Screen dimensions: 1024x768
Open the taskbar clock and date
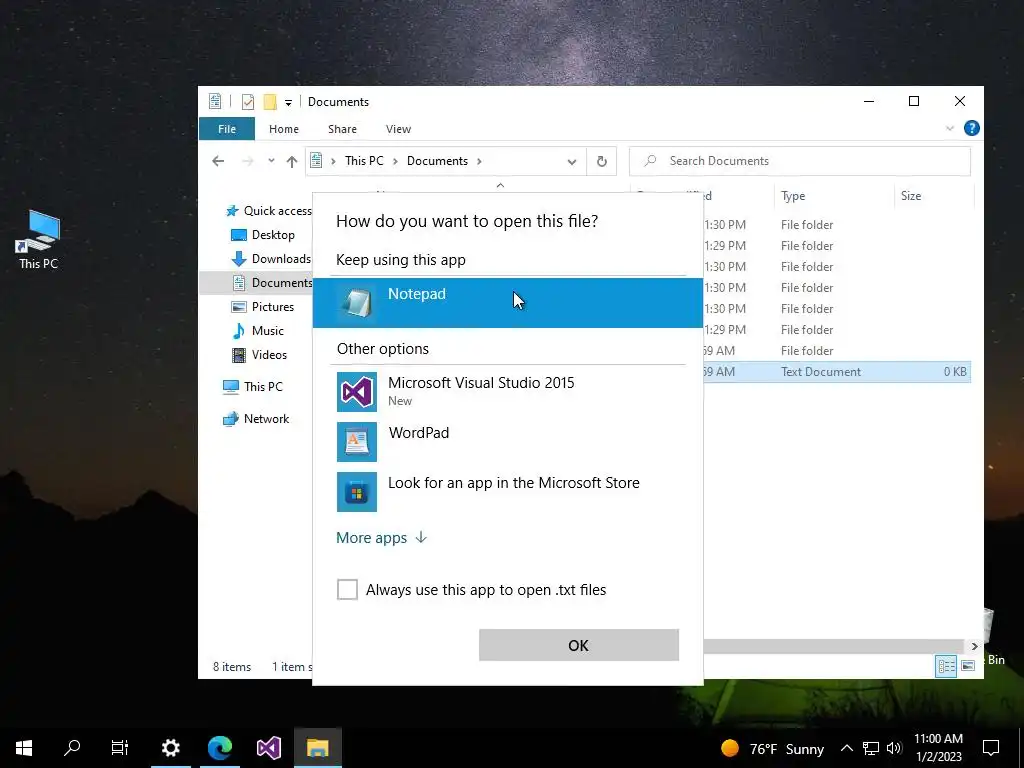938,748
